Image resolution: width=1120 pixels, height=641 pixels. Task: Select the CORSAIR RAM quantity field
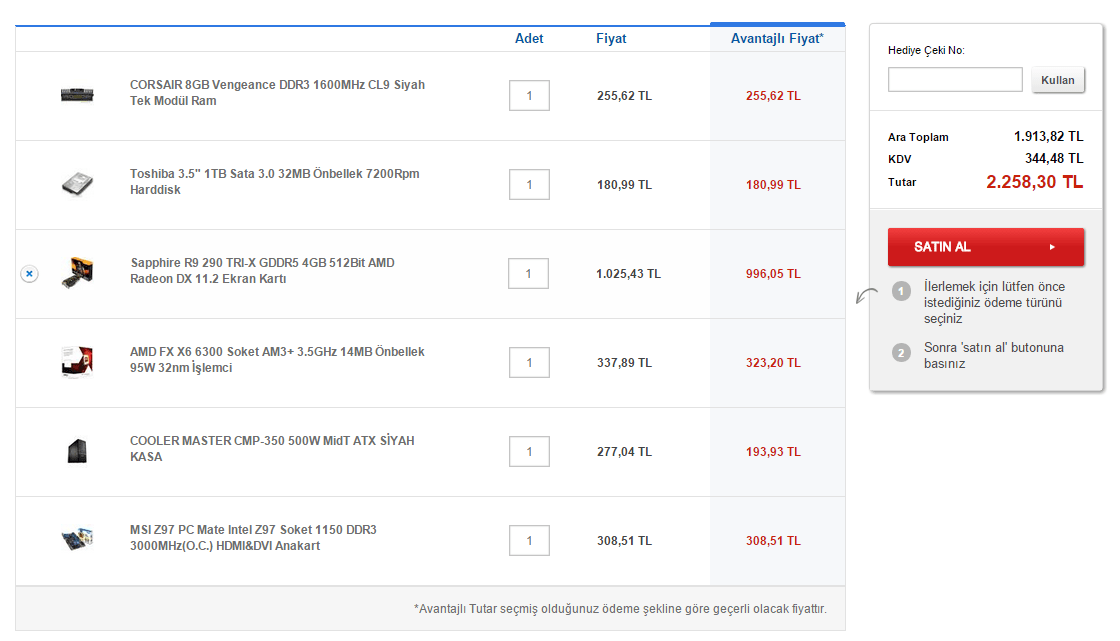529,96
